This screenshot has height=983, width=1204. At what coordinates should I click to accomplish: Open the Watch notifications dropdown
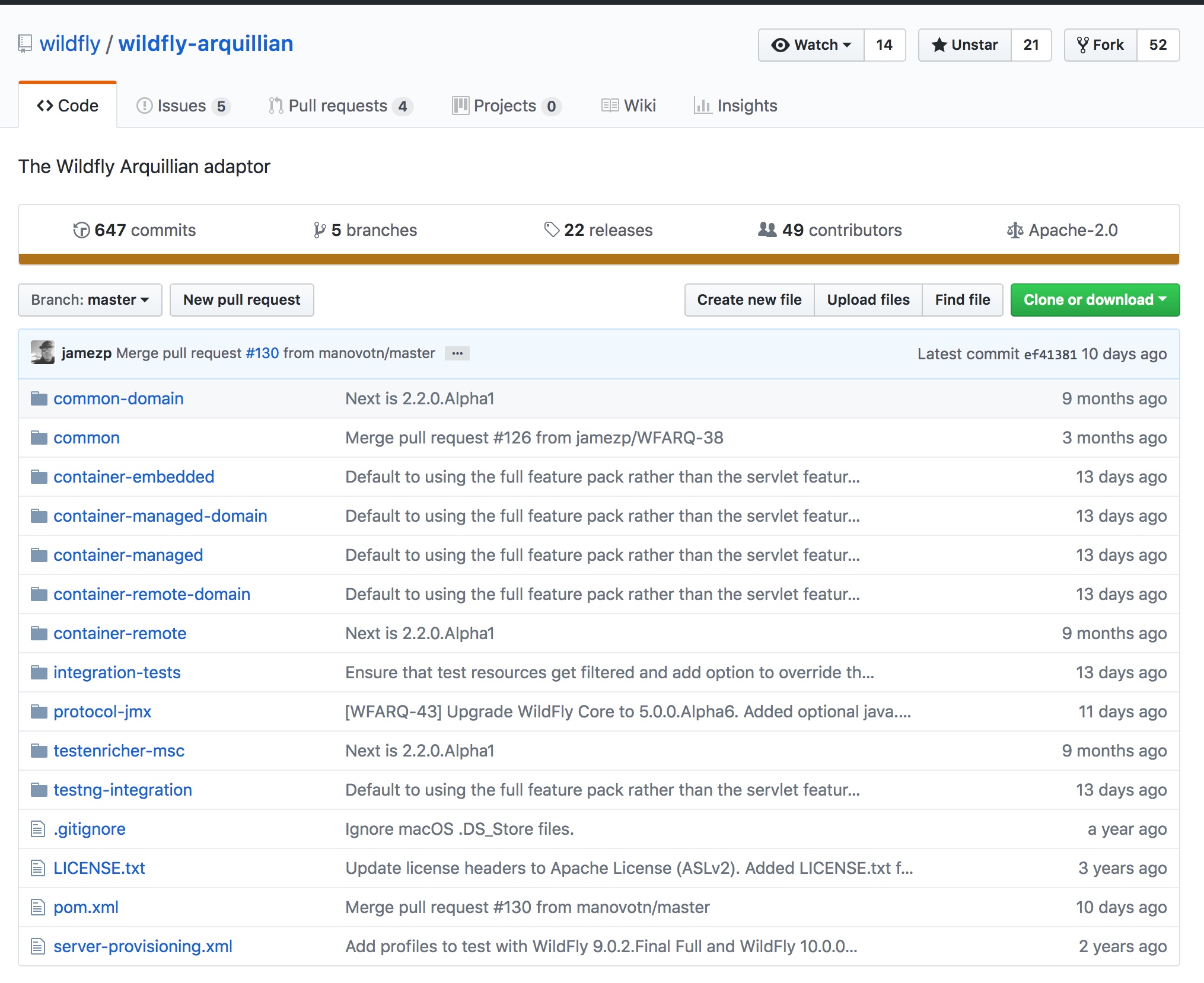(x=811, y=45)
